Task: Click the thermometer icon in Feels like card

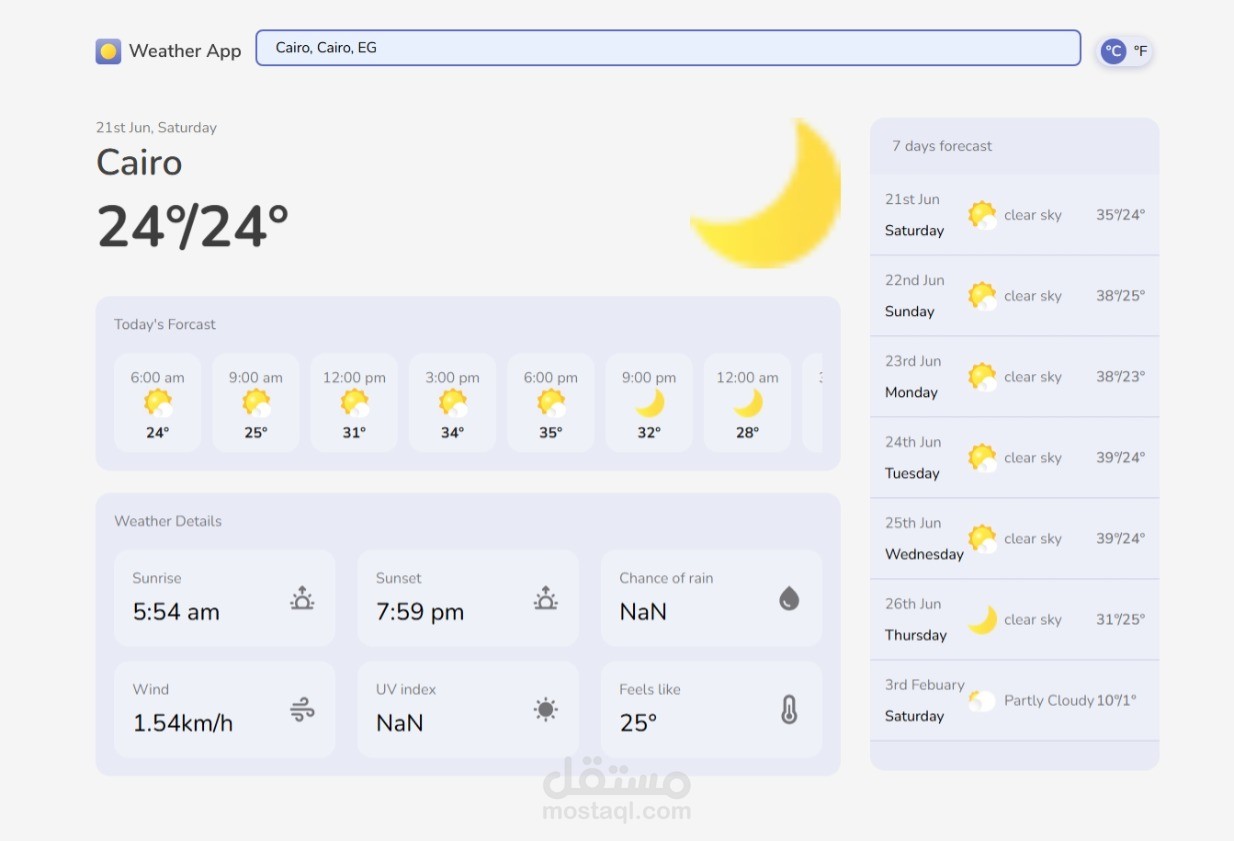Action: click(x=789, y=710)
